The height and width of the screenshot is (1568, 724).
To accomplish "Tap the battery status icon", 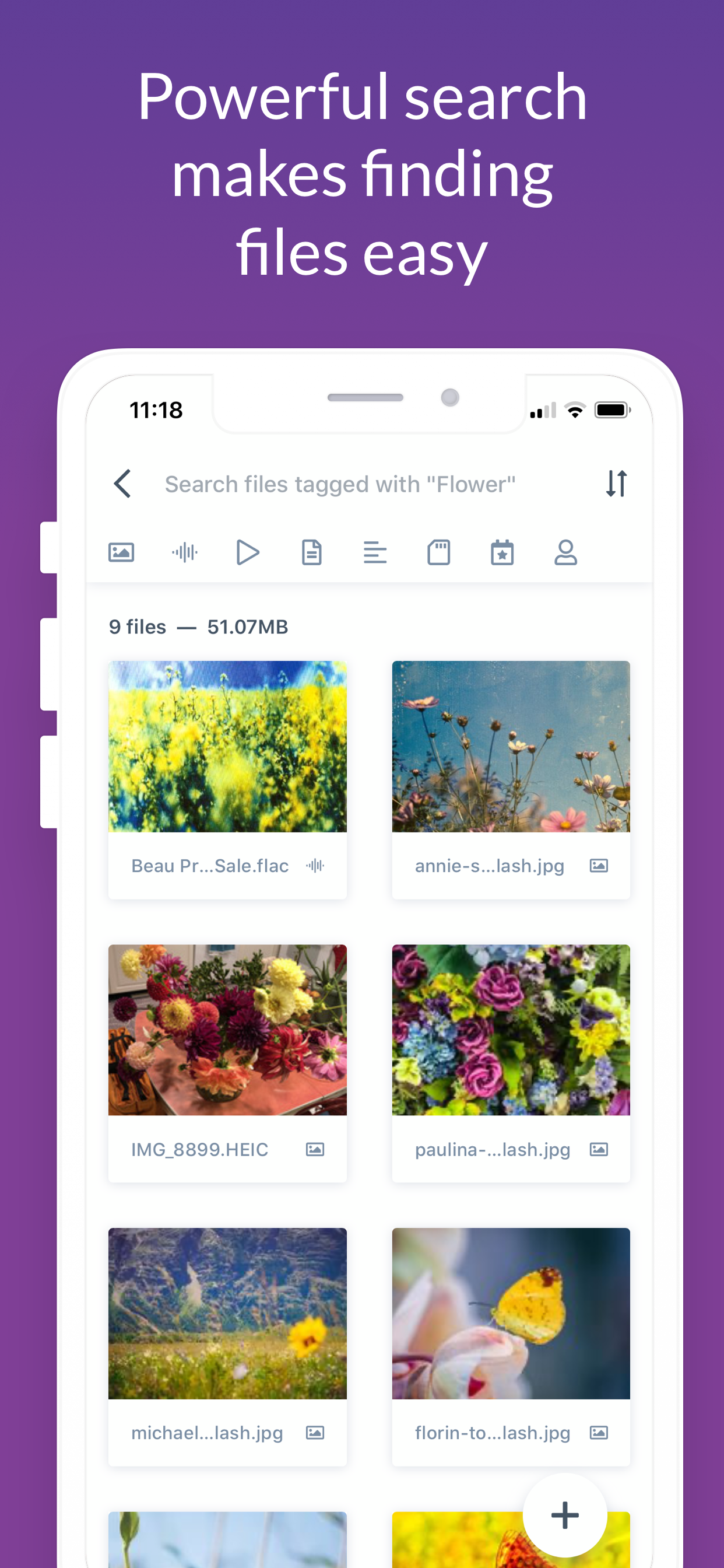I will click(613, 409).
